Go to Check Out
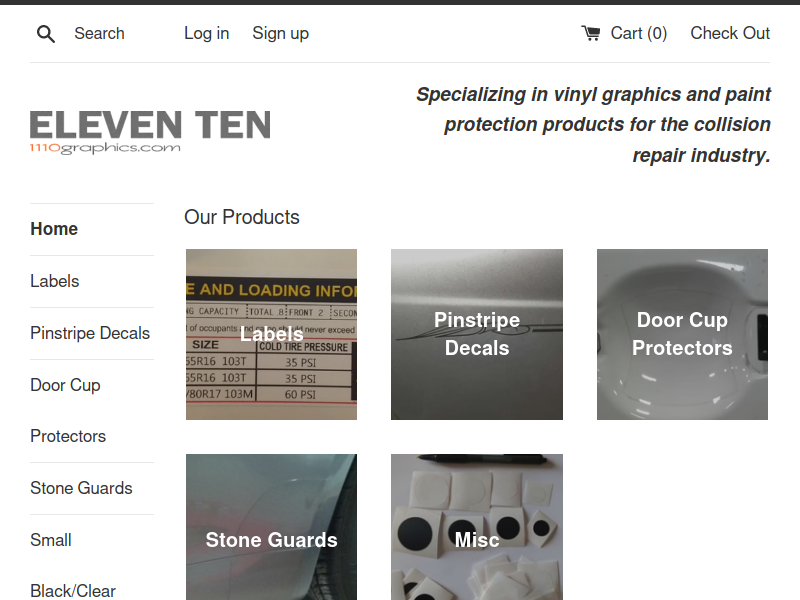The height and width of the screenshot is (600, 800). [x=730, y=33]
